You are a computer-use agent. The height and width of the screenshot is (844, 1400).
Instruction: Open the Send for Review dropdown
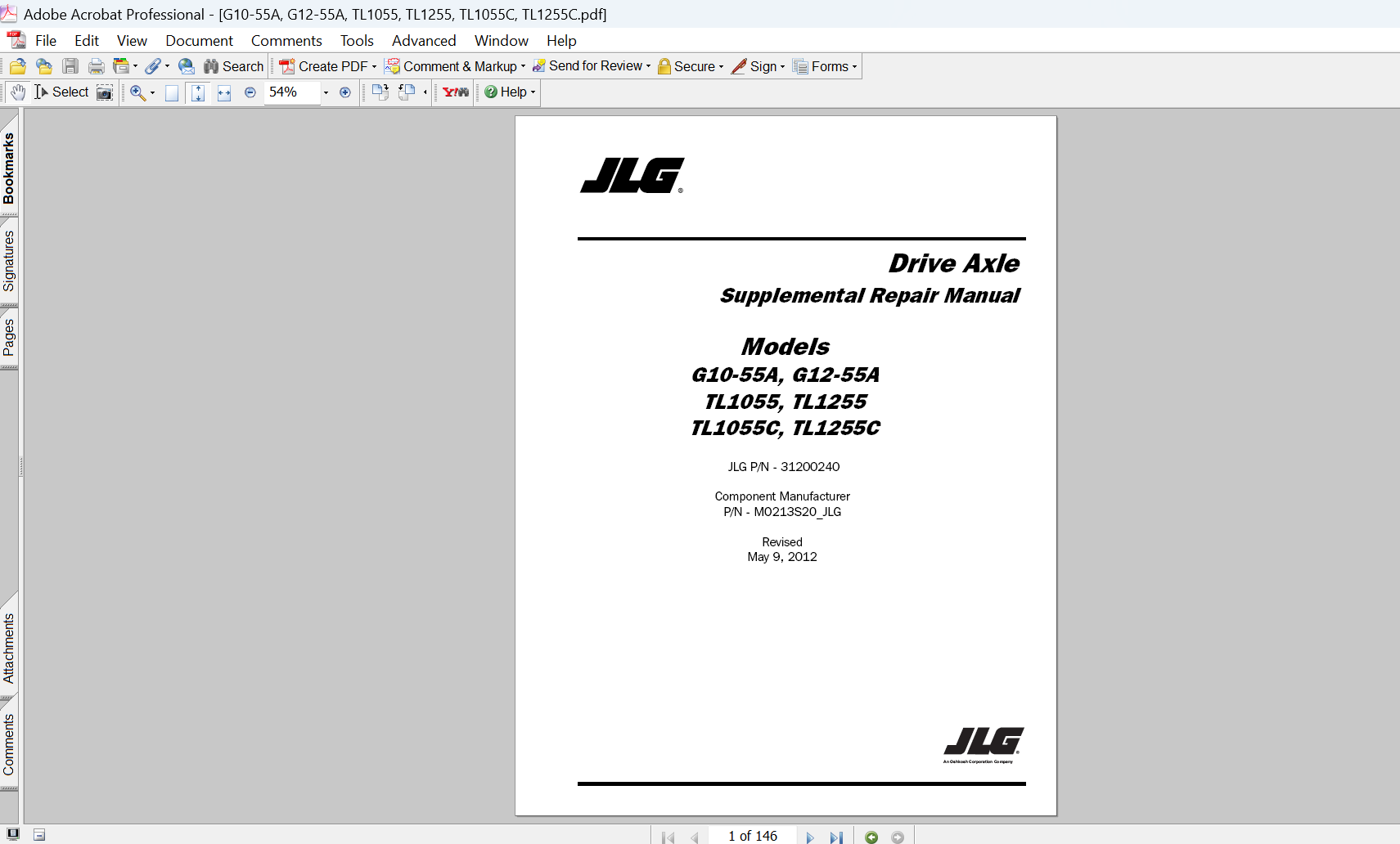pos(592,66)
